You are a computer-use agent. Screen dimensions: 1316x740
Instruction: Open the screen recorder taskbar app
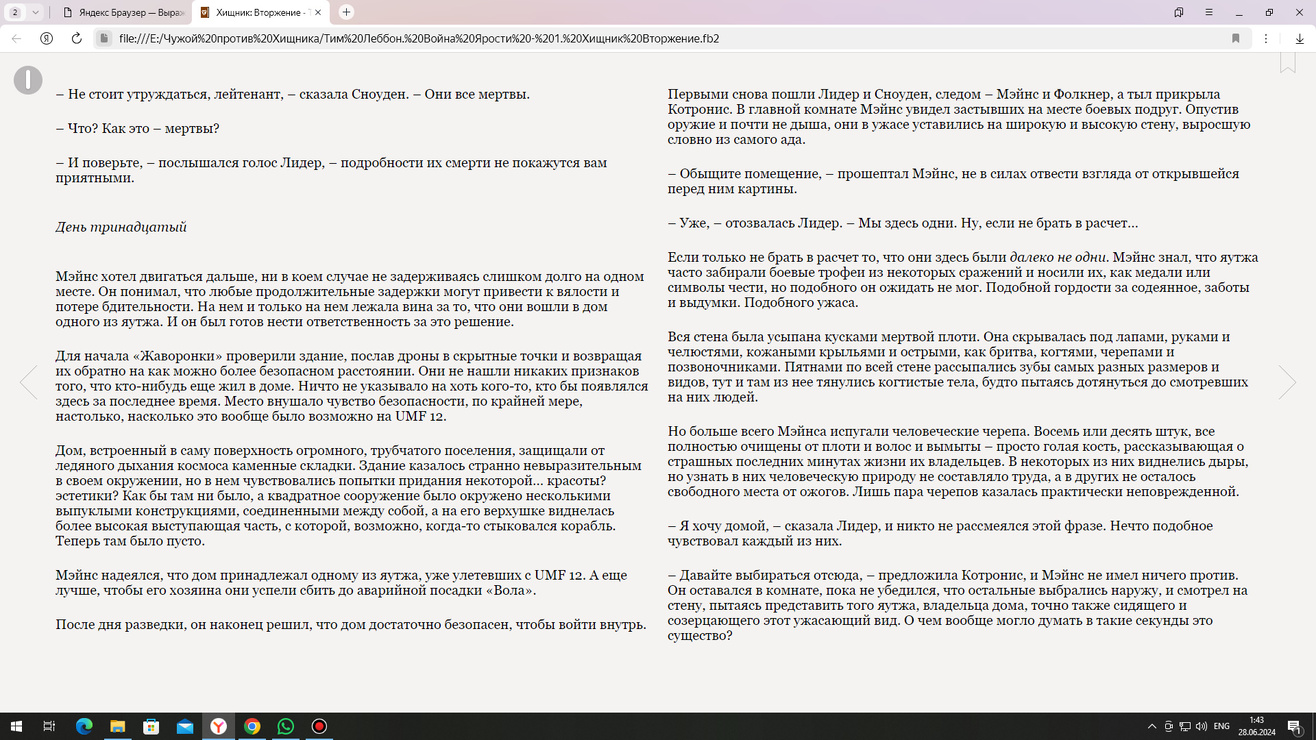pos(319,726)
